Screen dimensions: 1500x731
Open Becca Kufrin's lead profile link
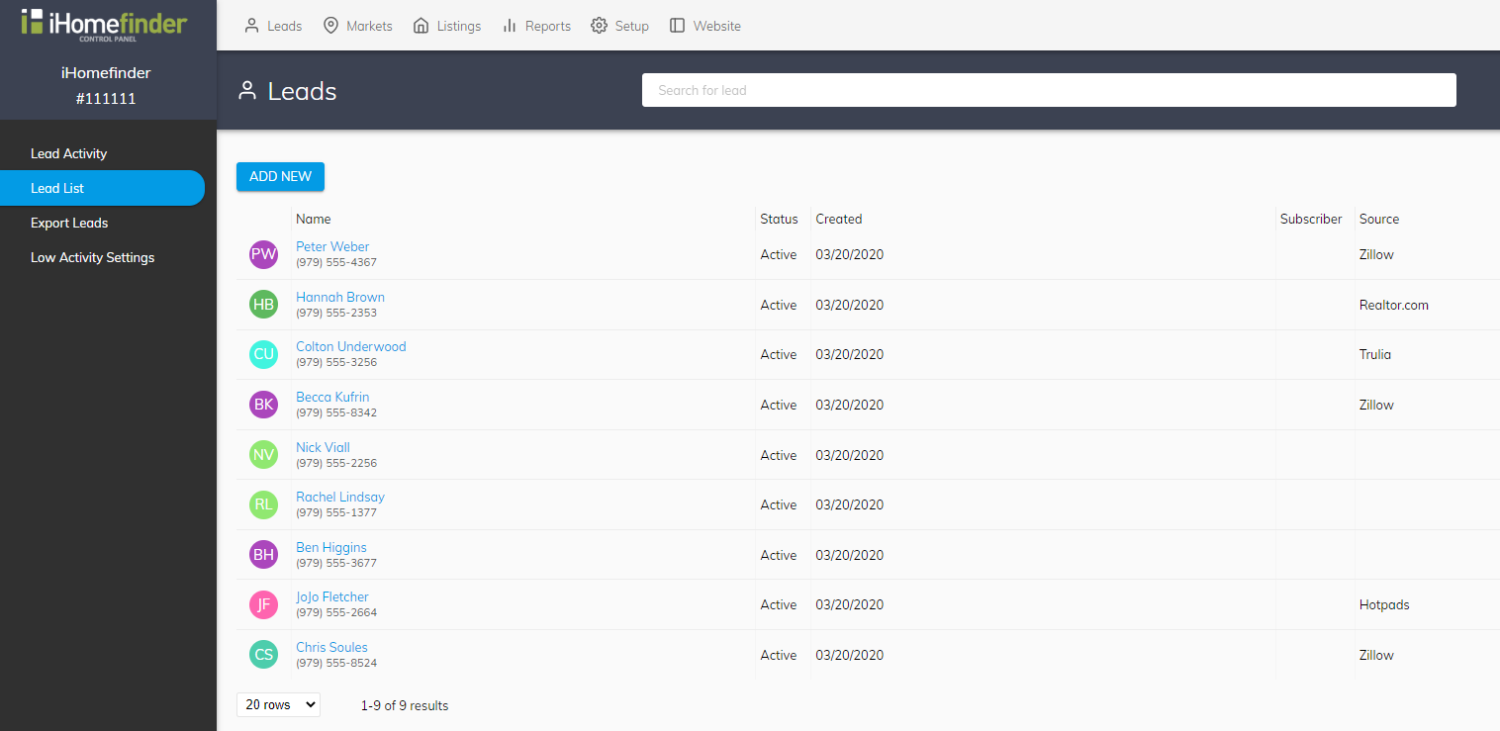click(332, 397)
